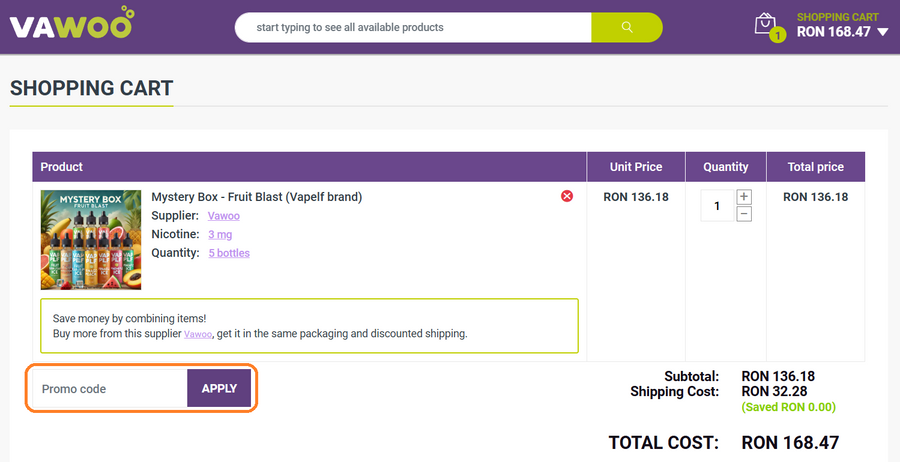Viewport: 900px width, 462px height.
Task: Click the quantity number input box
Action: [x=717, y=206]
